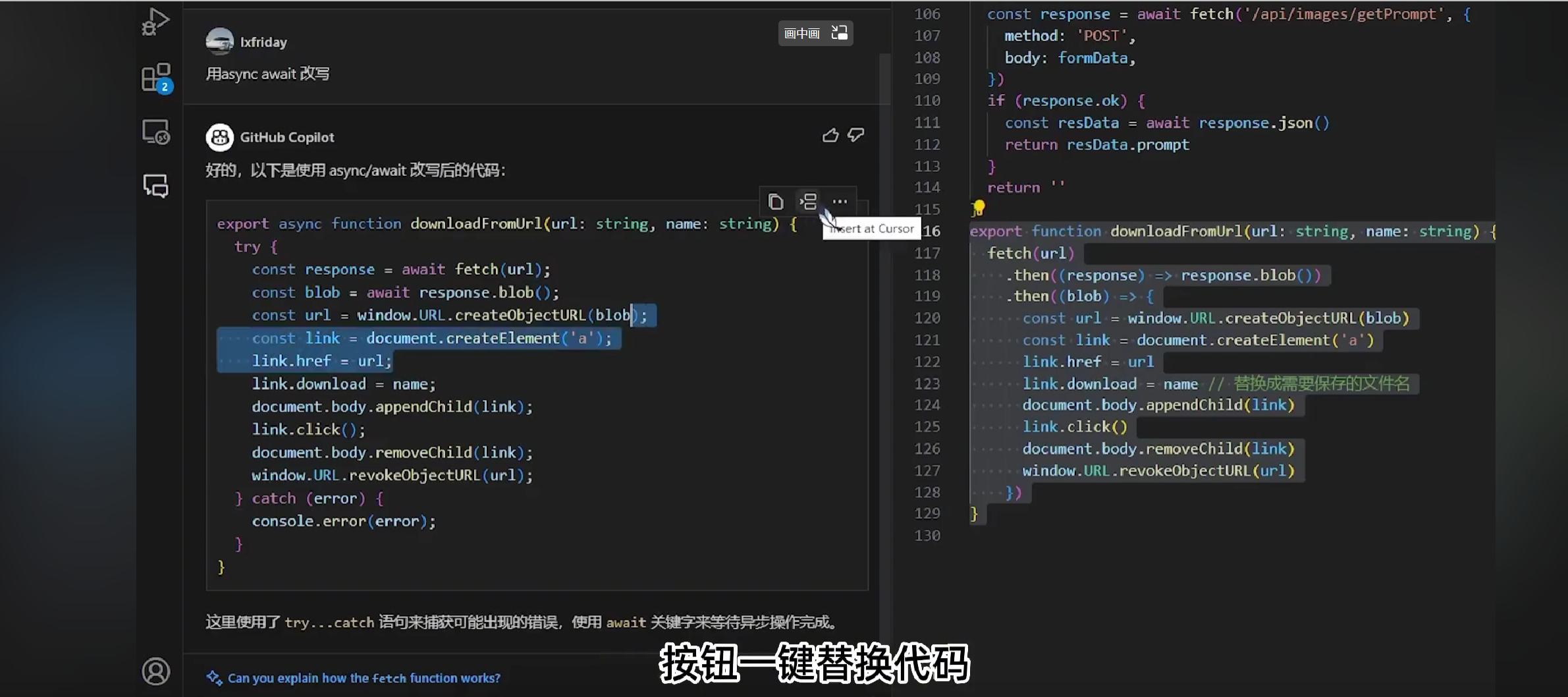Click the user message '用async await 改写'
Screen dimensions: 1568x697
[267, 74]
